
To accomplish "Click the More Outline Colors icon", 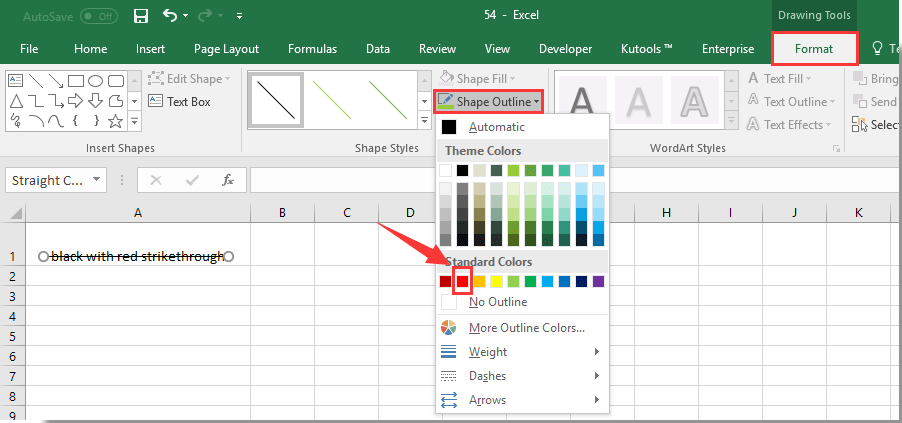I will [449, 328].
